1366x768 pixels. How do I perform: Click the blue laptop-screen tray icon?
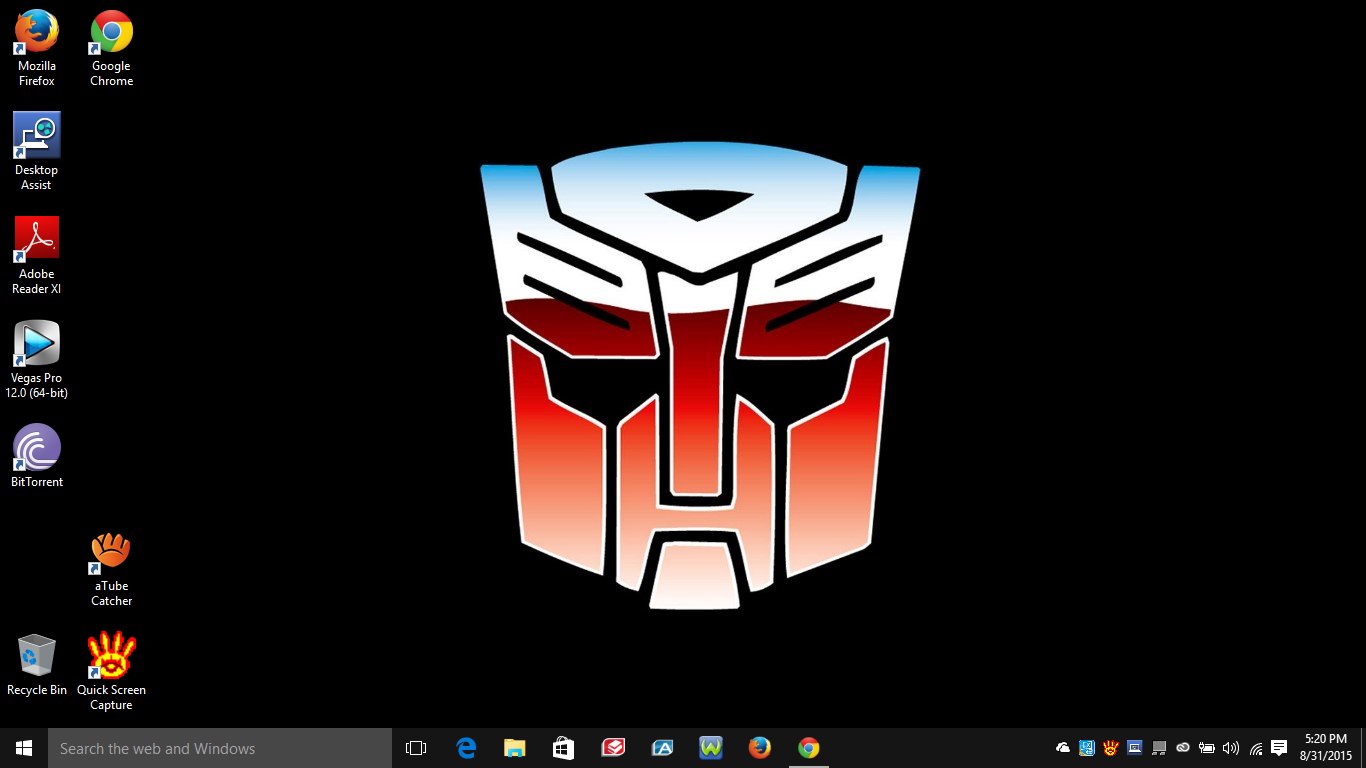point(1135,748)
